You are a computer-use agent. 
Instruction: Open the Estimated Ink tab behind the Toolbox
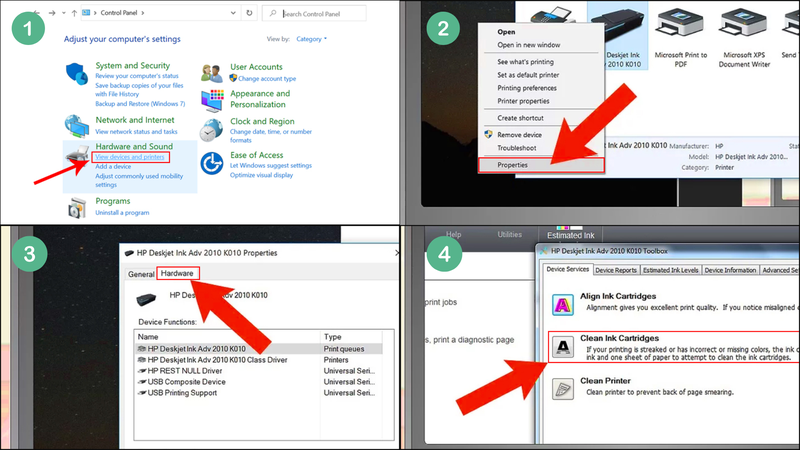[570, 235]
